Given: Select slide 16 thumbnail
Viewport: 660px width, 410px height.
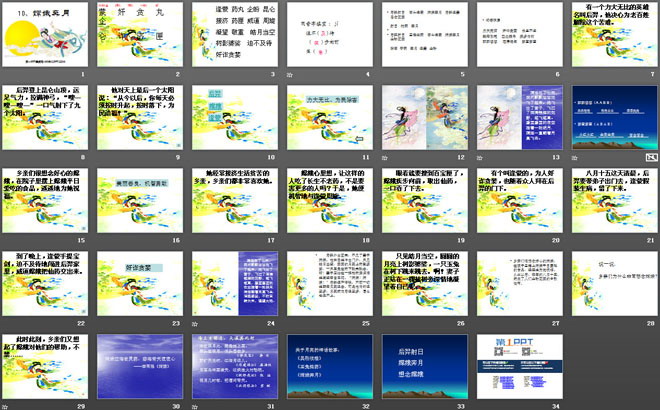Looking at the screenshot, I should [140, 200].
